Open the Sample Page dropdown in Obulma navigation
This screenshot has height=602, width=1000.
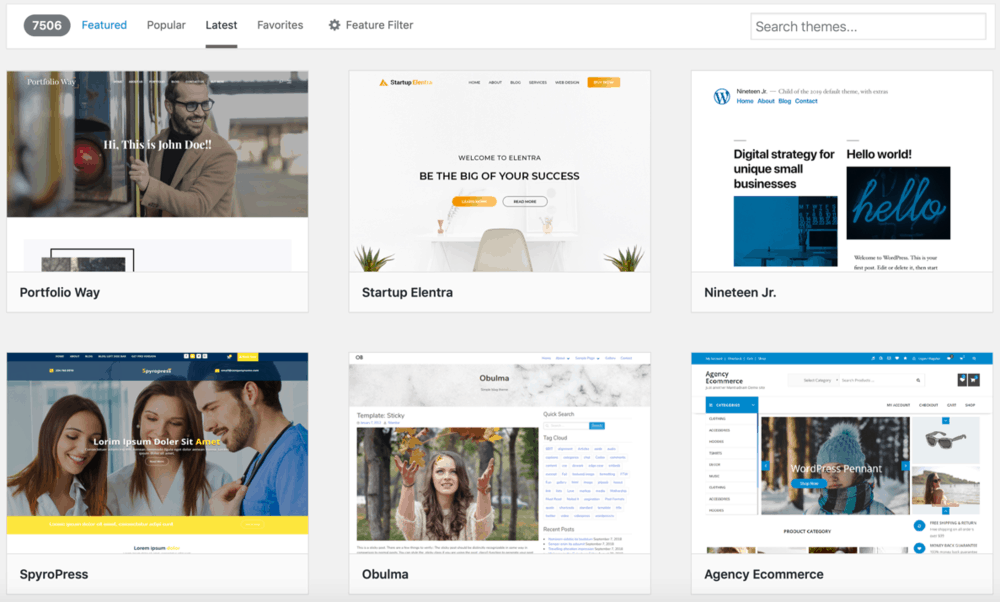588,358
